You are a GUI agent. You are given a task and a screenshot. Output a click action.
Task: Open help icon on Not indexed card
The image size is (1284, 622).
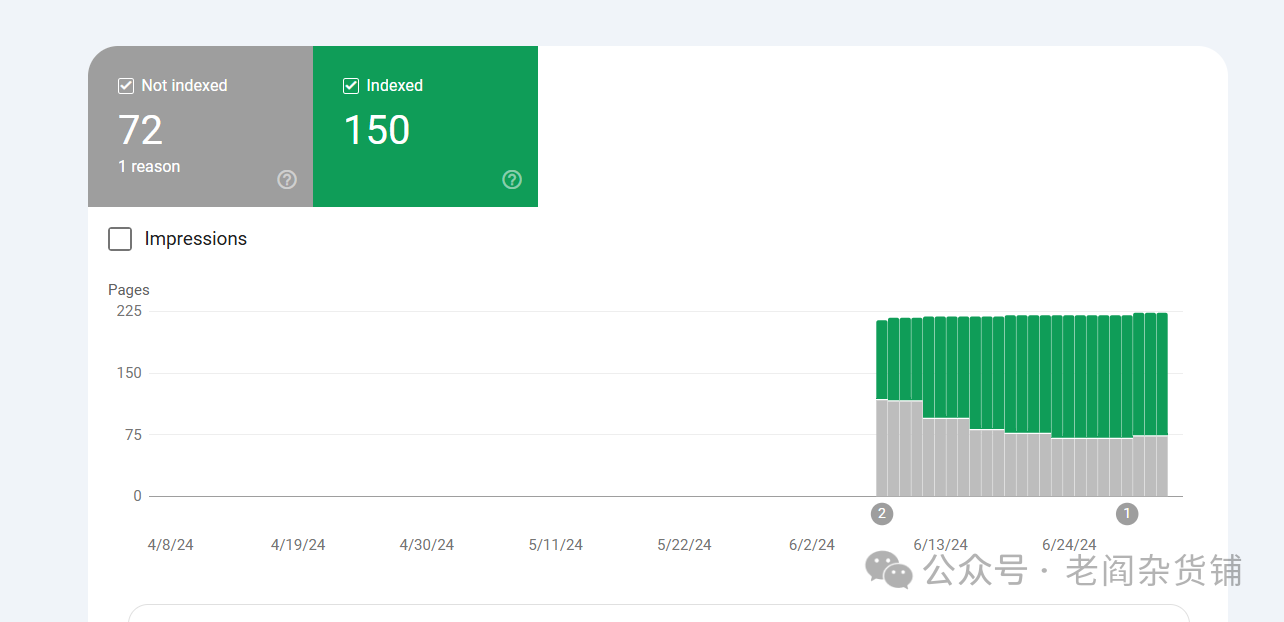[x=287, y=180]
